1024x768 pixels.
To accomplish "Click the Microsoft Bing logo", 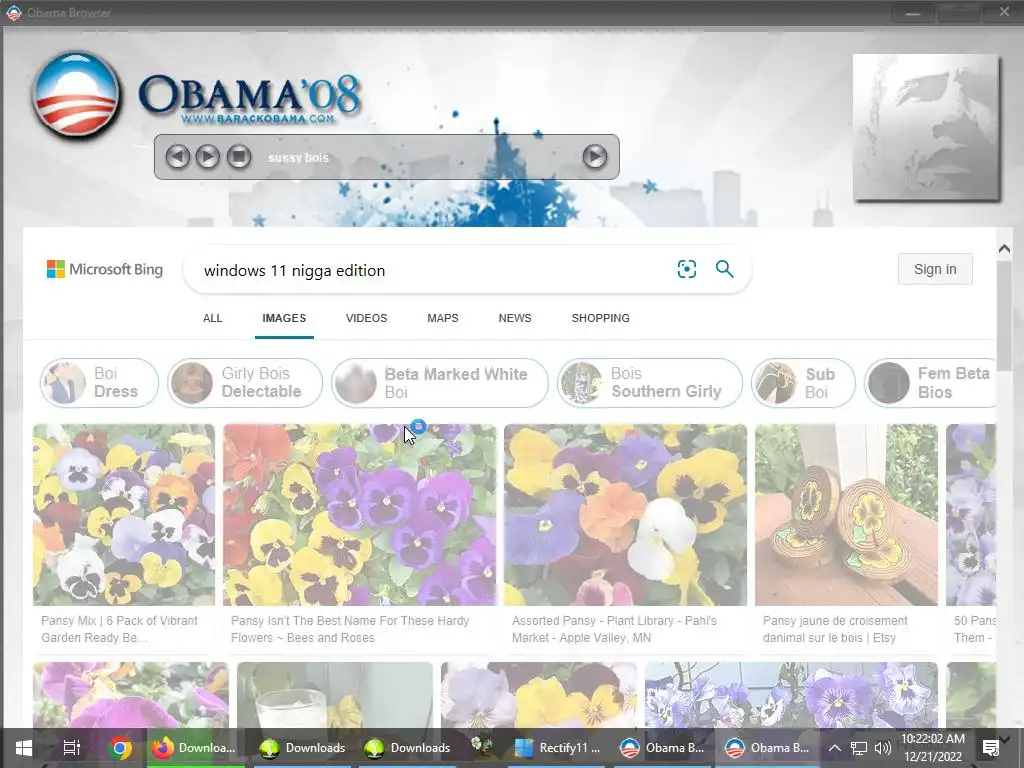I will coord(105,269).
